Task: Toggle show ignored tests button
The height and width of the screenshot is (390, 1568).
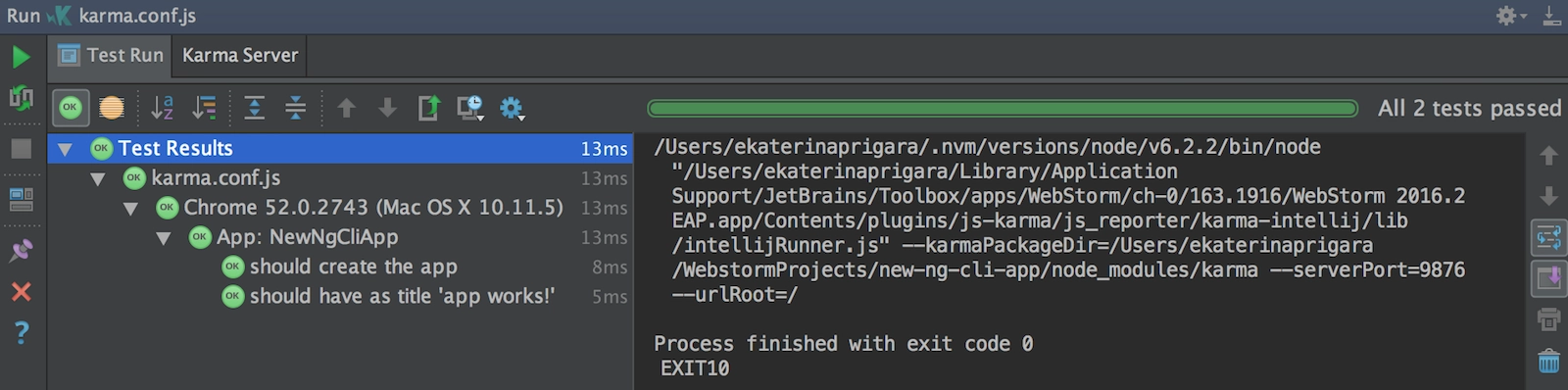Action: (112, 108)
